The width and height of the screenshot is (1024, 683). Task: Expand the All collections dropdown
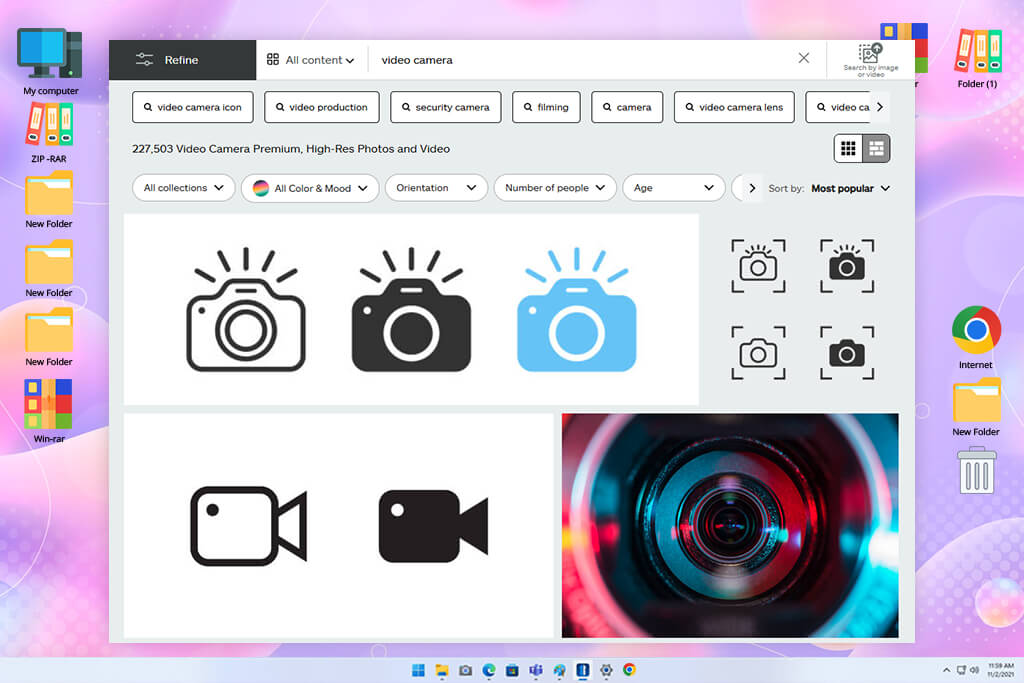(184, 188)
